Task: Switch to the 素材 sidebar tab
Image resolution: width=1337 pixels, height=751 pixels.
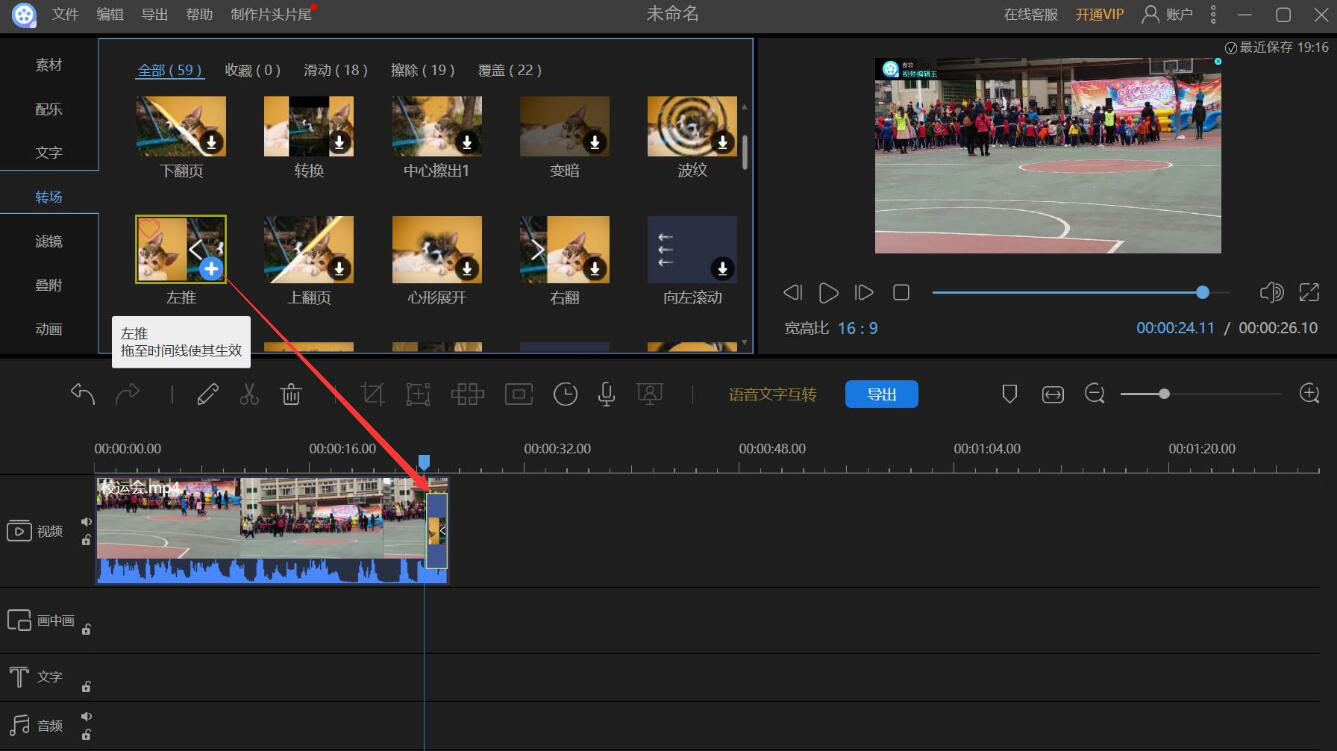Action: [x=49, y=65]
